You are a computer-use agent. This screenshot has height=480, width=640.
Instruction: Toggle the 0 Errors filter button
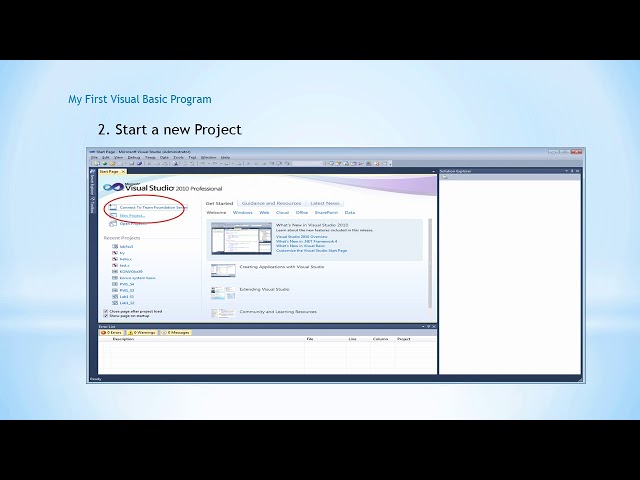click(x=111, y=333)
